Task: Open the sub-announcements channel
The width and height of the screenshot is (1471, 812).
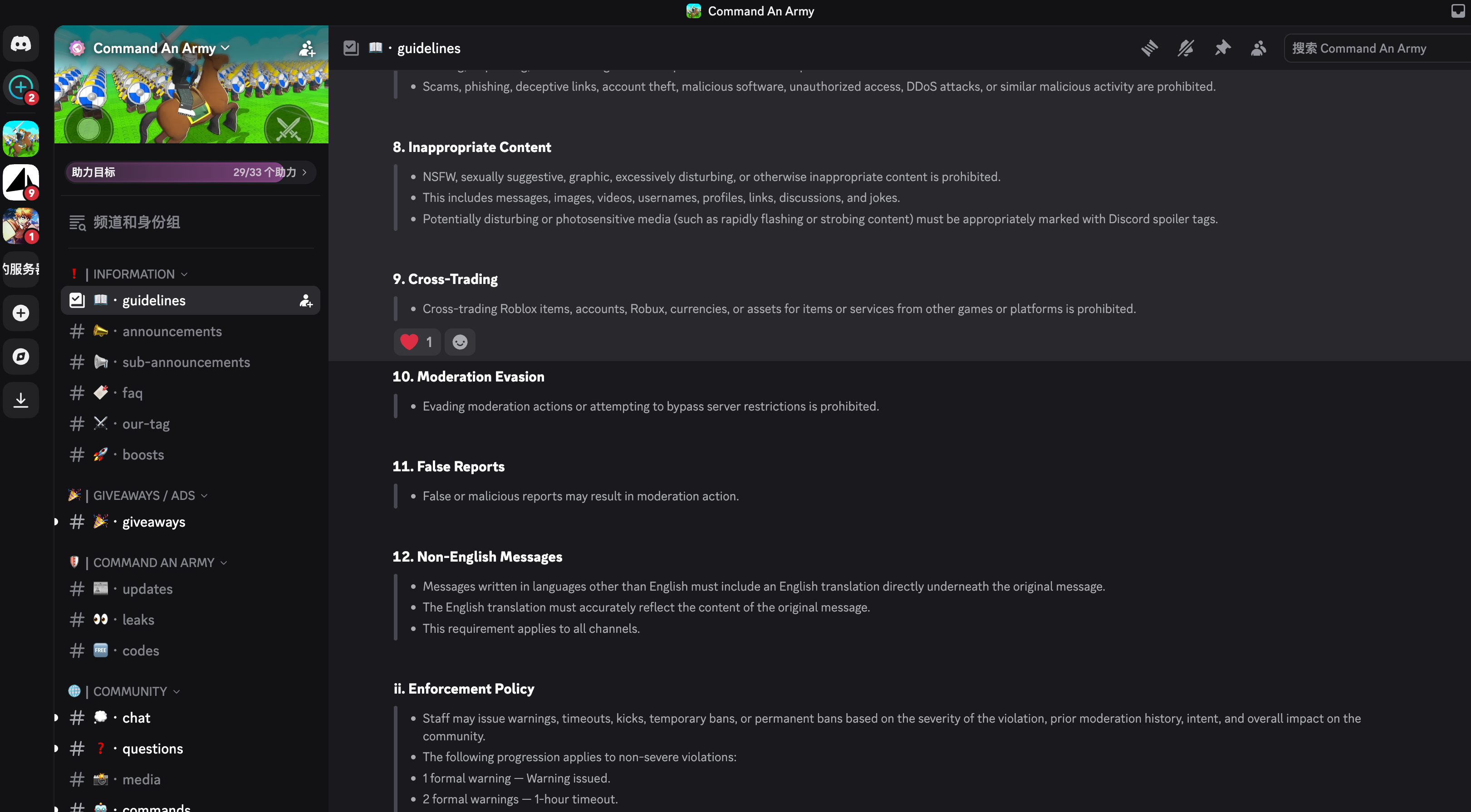Action: click(190, 362)
